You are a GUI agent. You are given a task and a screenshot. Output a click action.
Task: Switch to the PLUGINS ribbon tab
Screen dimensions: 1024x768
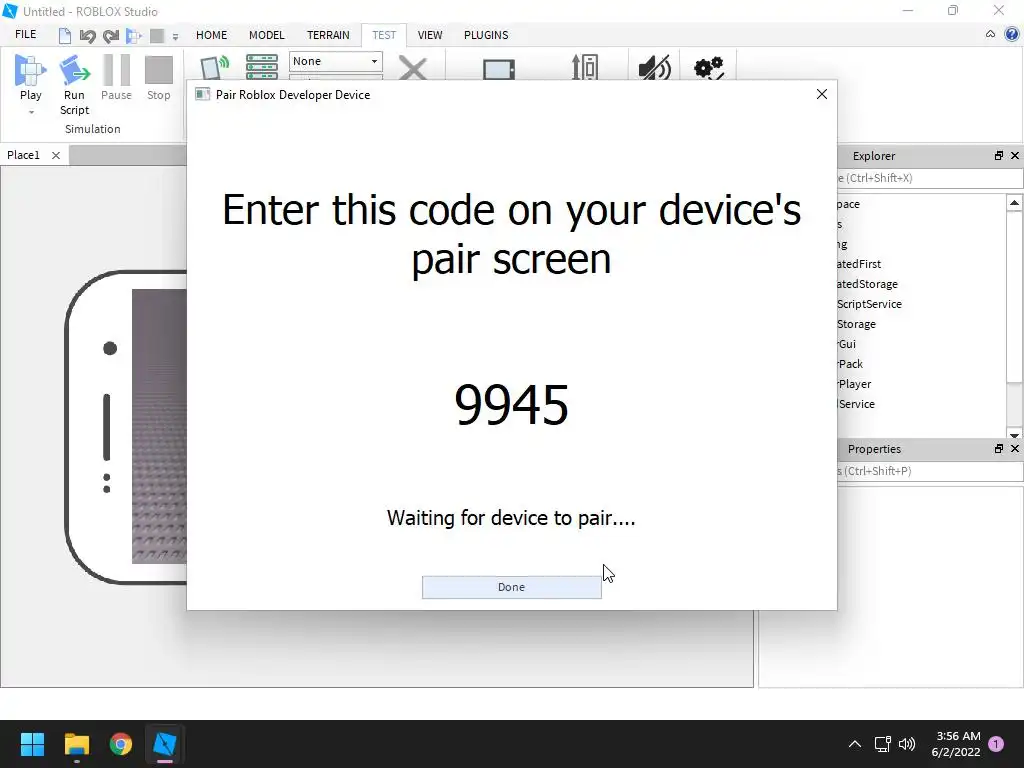pyautogui.click(x=486, y=35)
